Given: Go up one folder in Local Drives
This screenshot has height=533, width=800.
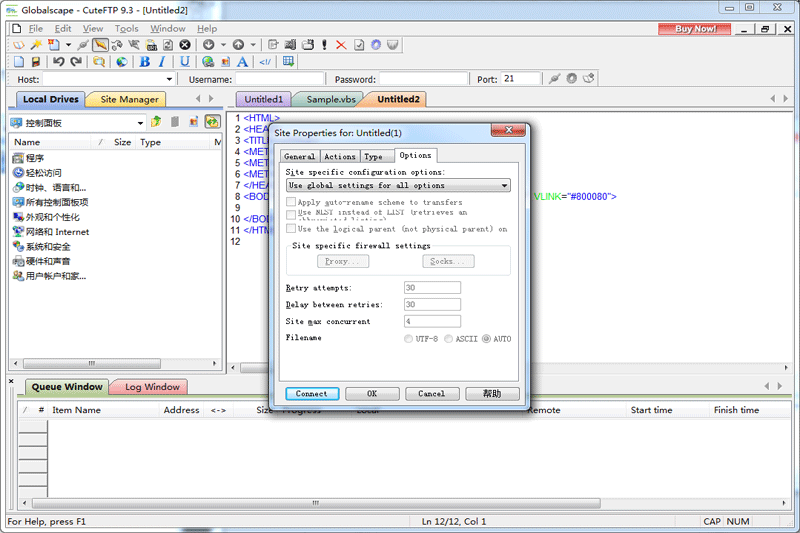Looking at the screenshot, I should (x=156, y=122).
